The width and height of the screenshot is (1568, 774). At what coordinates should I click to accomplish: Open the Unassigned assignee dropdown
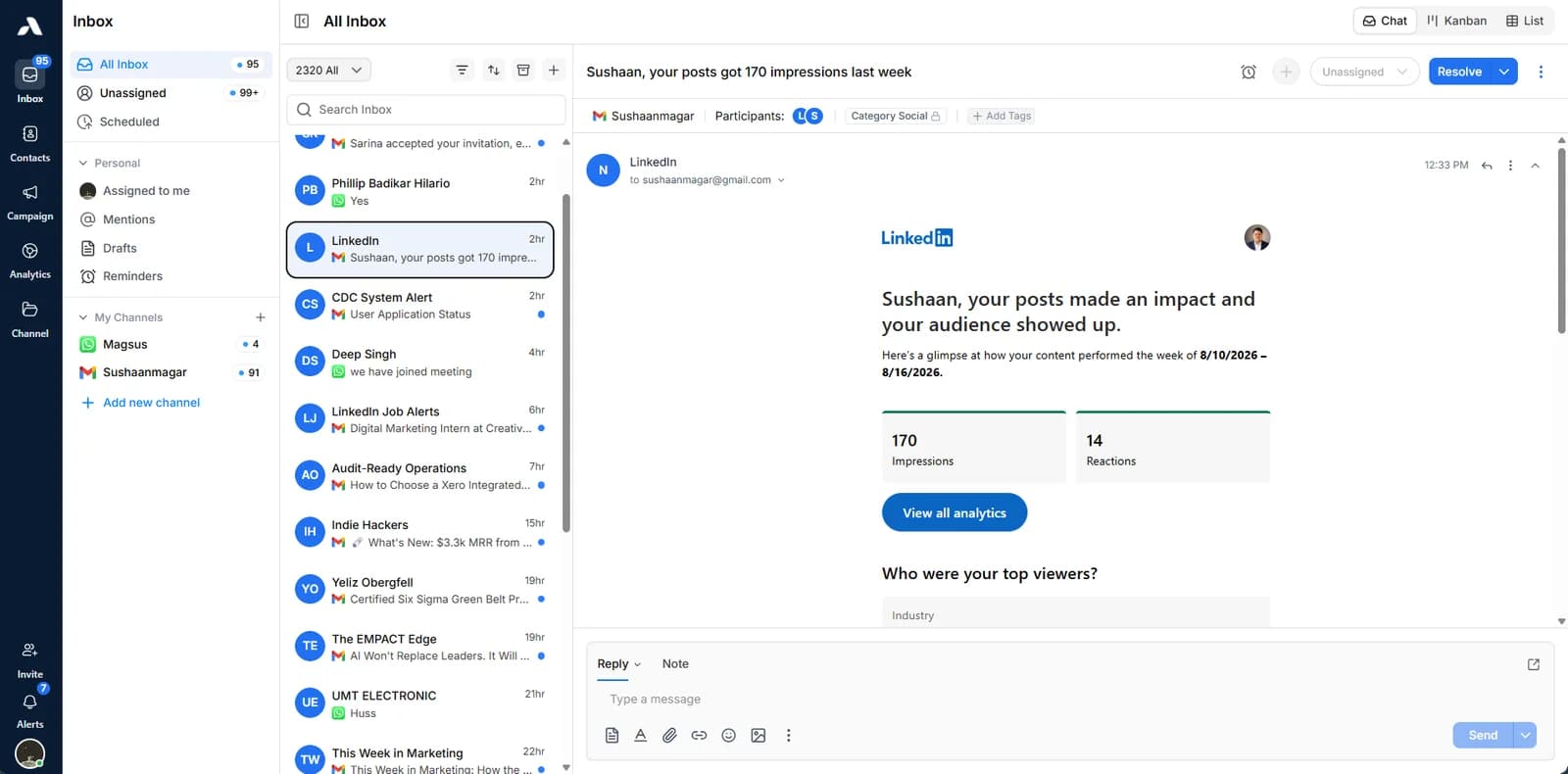pos(1364,72)
